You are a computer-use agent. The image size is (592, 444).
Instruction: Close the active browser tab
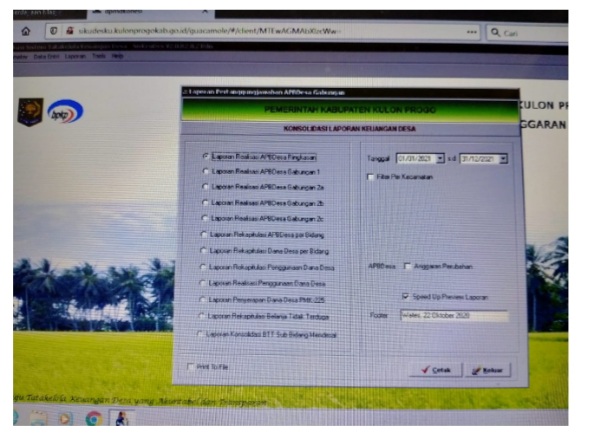click(205, 12)
